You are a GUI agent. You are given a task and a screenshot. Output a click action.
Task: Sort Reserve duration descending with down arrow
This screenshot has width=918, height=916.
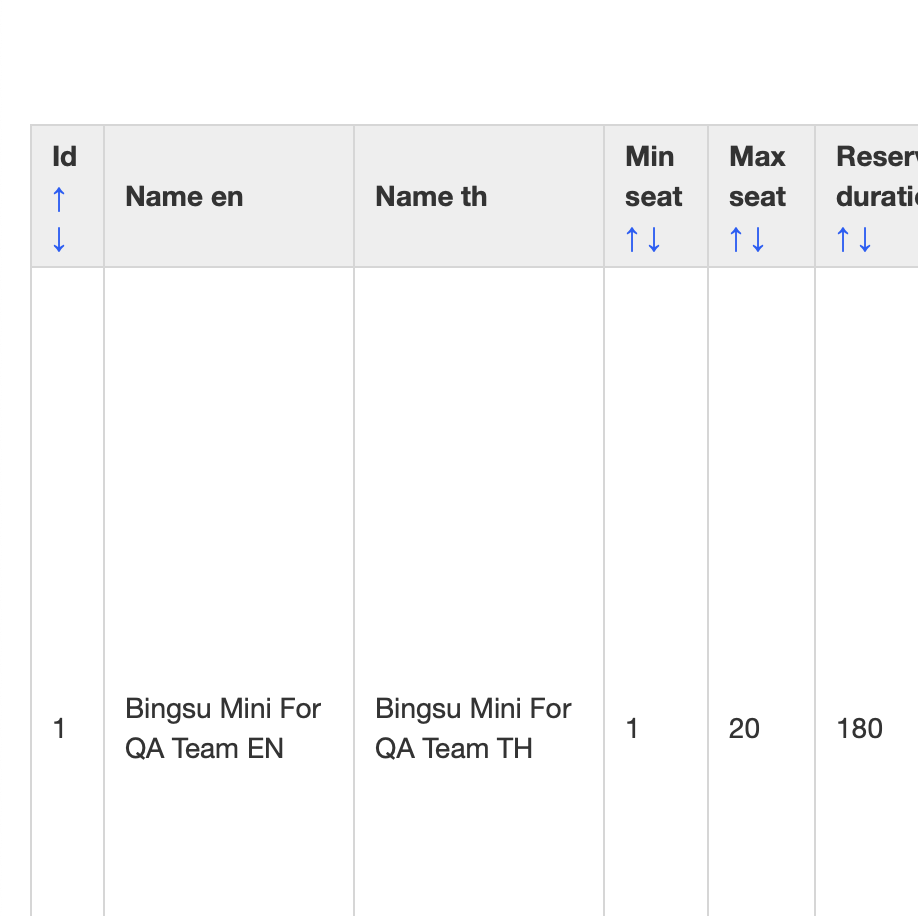[865, 240]
